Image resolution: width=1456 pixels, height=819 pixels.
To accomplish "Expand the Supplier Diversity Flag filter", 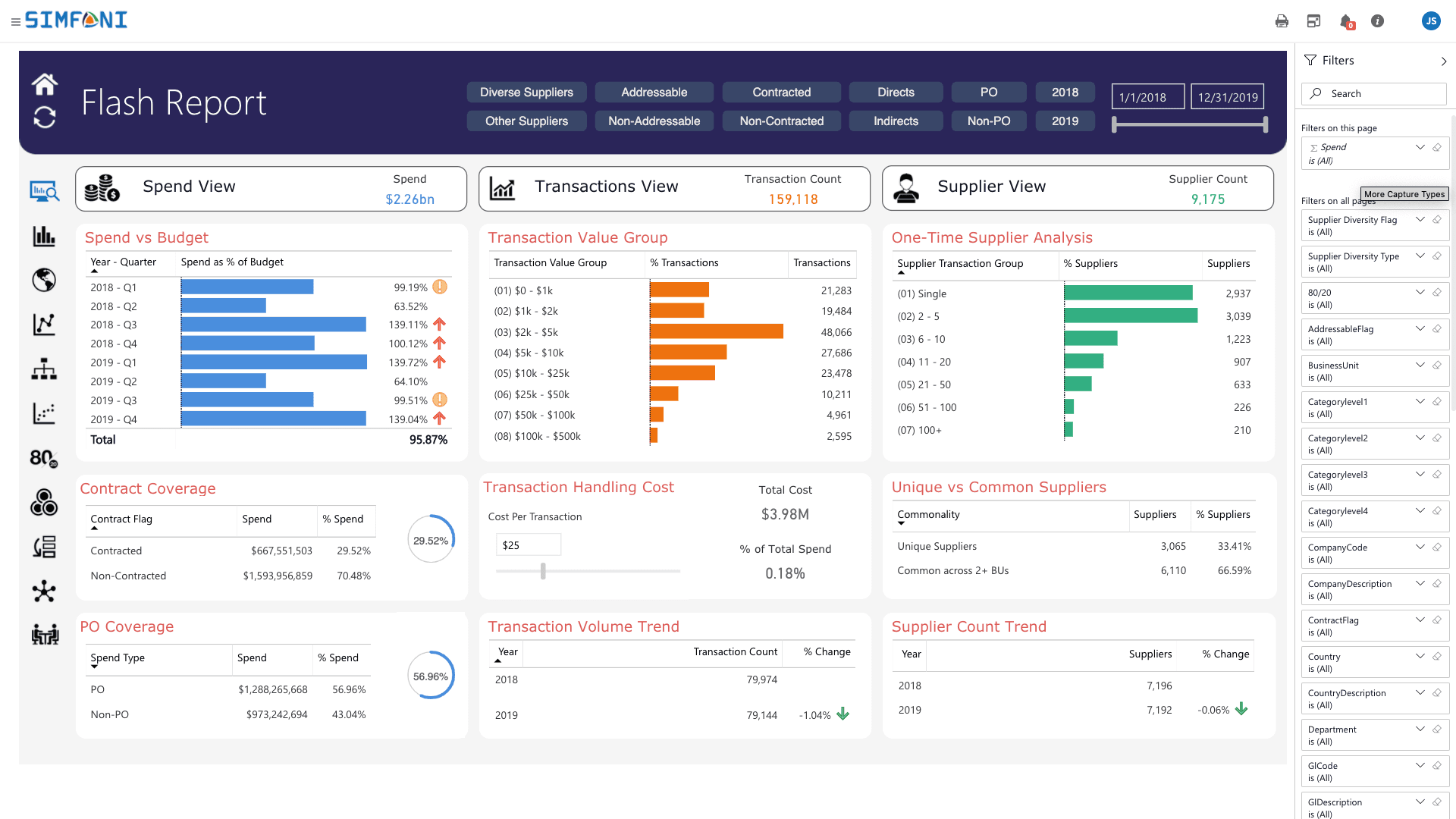I will pyautogui.click(x=1420, y=220).
